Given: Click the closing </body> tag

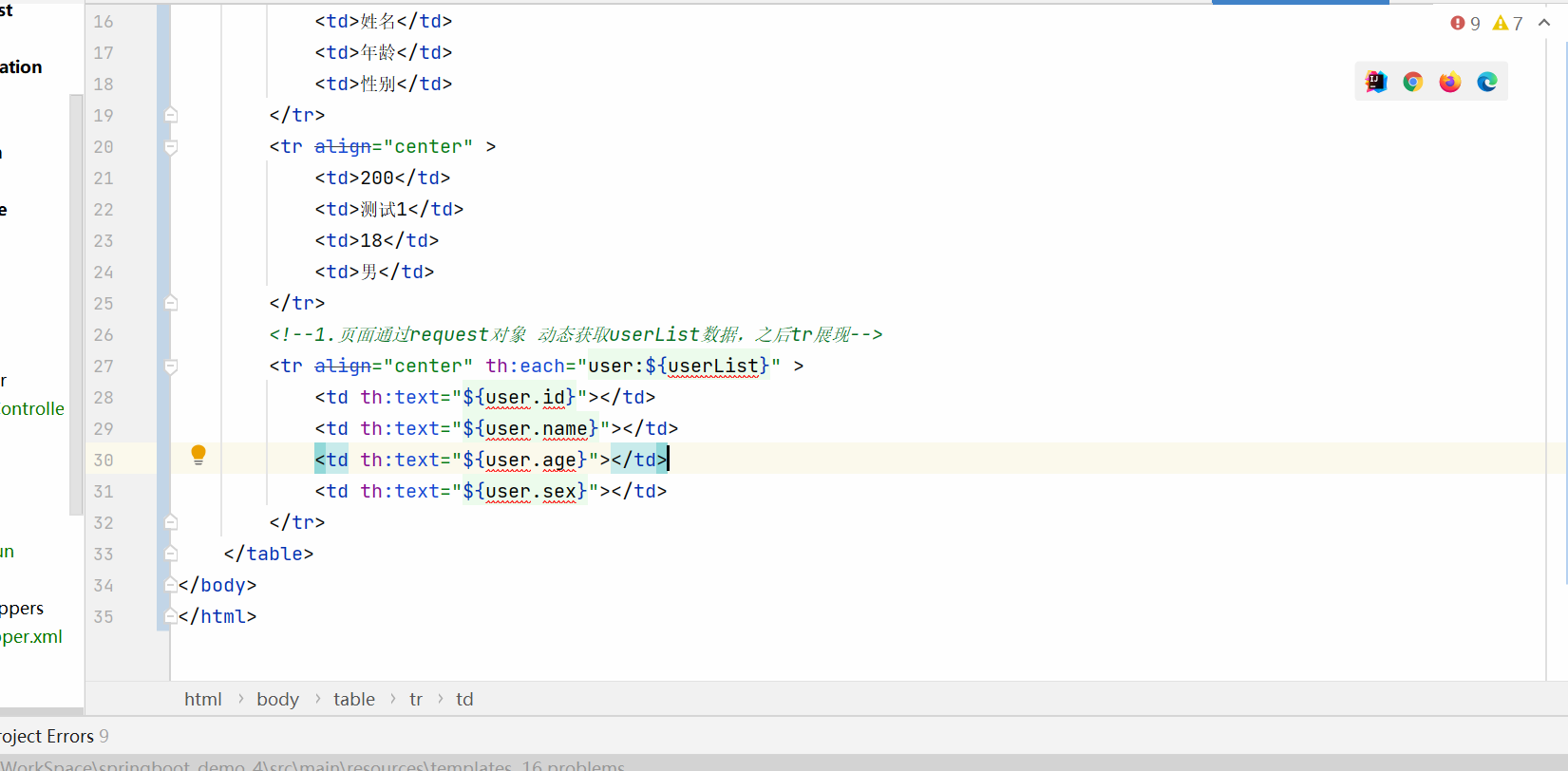Looking at the screenshot, I should click(217, 585).
